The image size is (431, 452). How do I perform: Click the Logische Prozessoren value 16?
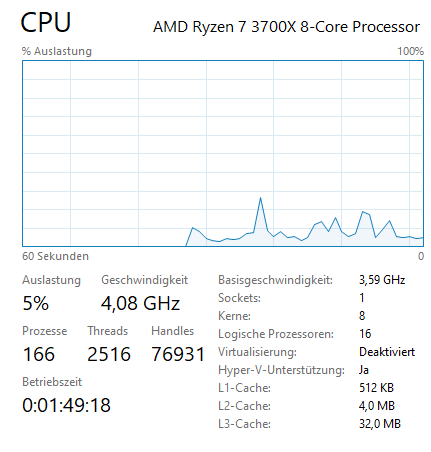365,334
